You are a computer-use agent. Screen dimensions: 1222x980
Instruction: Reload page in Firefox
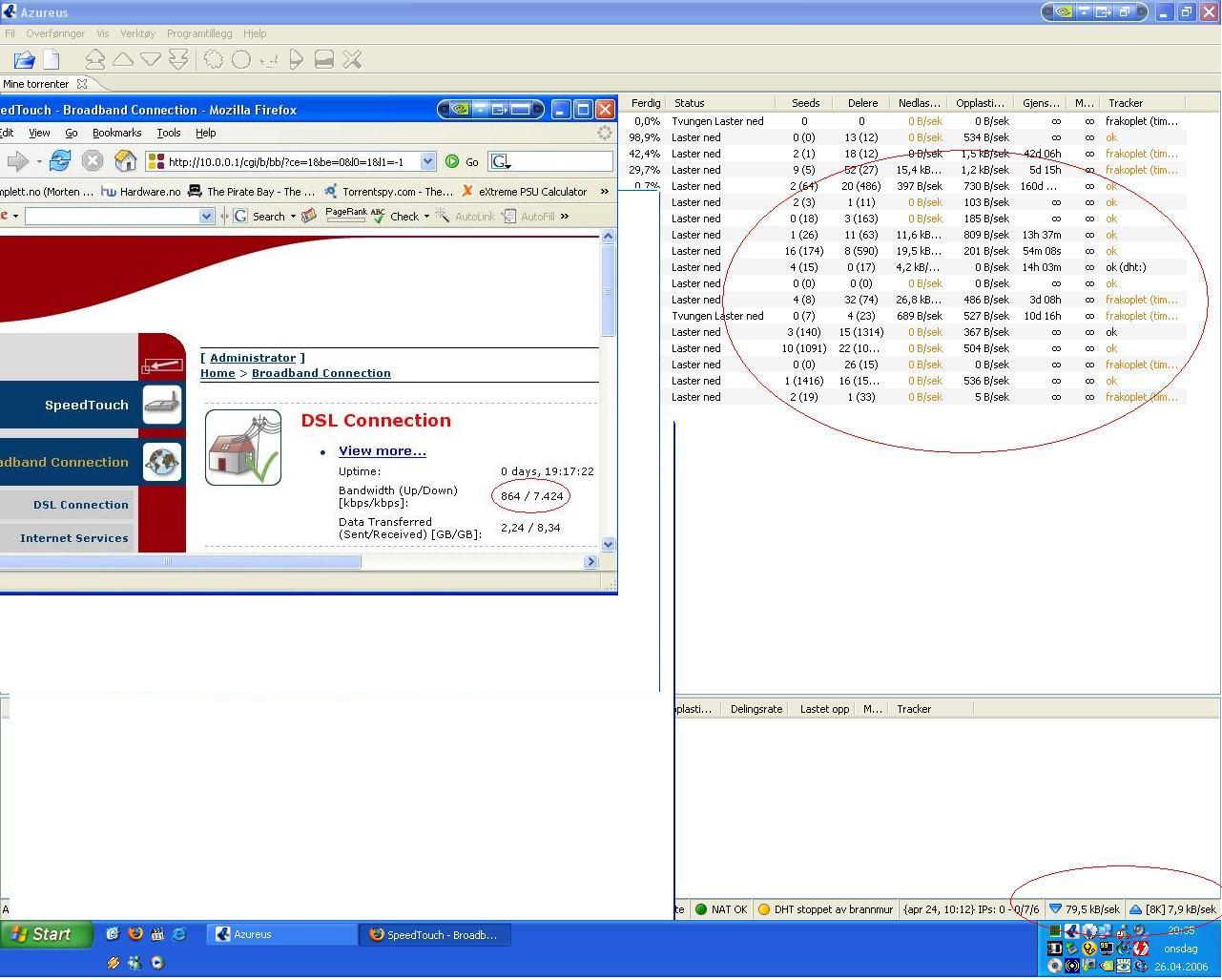(x=60, y=161)
